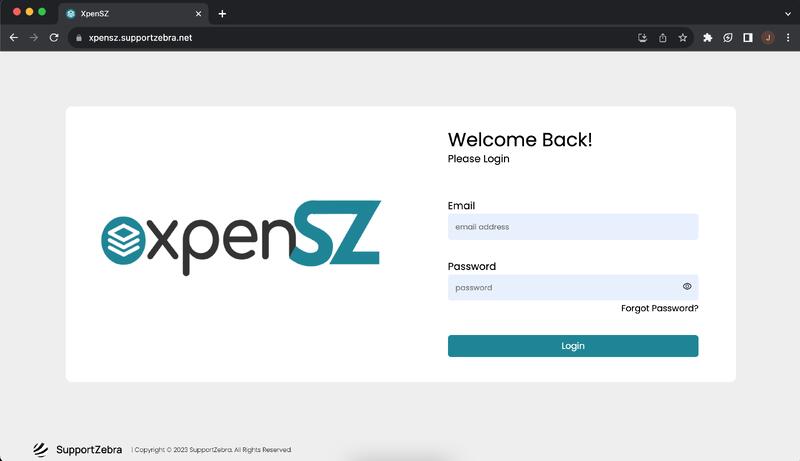The image size is (800, 461).
Task: Open the Chrome three-dot menu
Action: click(788, 38)
